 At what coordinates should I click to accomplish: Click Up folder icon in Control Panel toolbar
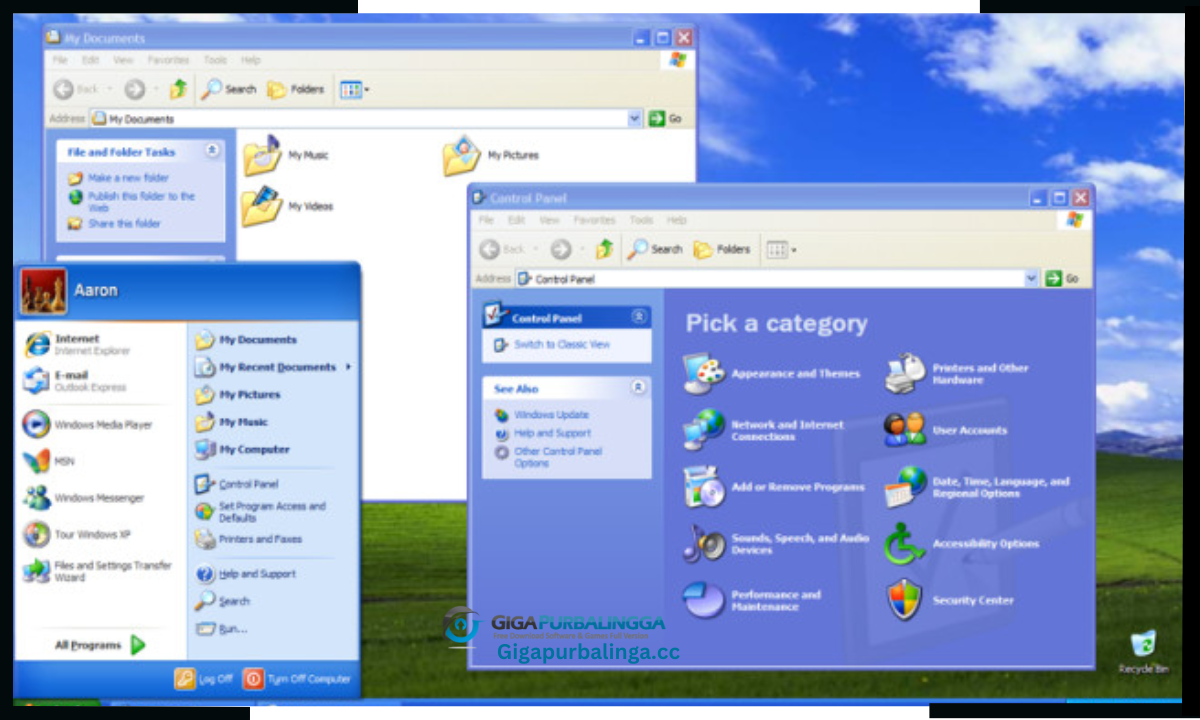point(605,249)
